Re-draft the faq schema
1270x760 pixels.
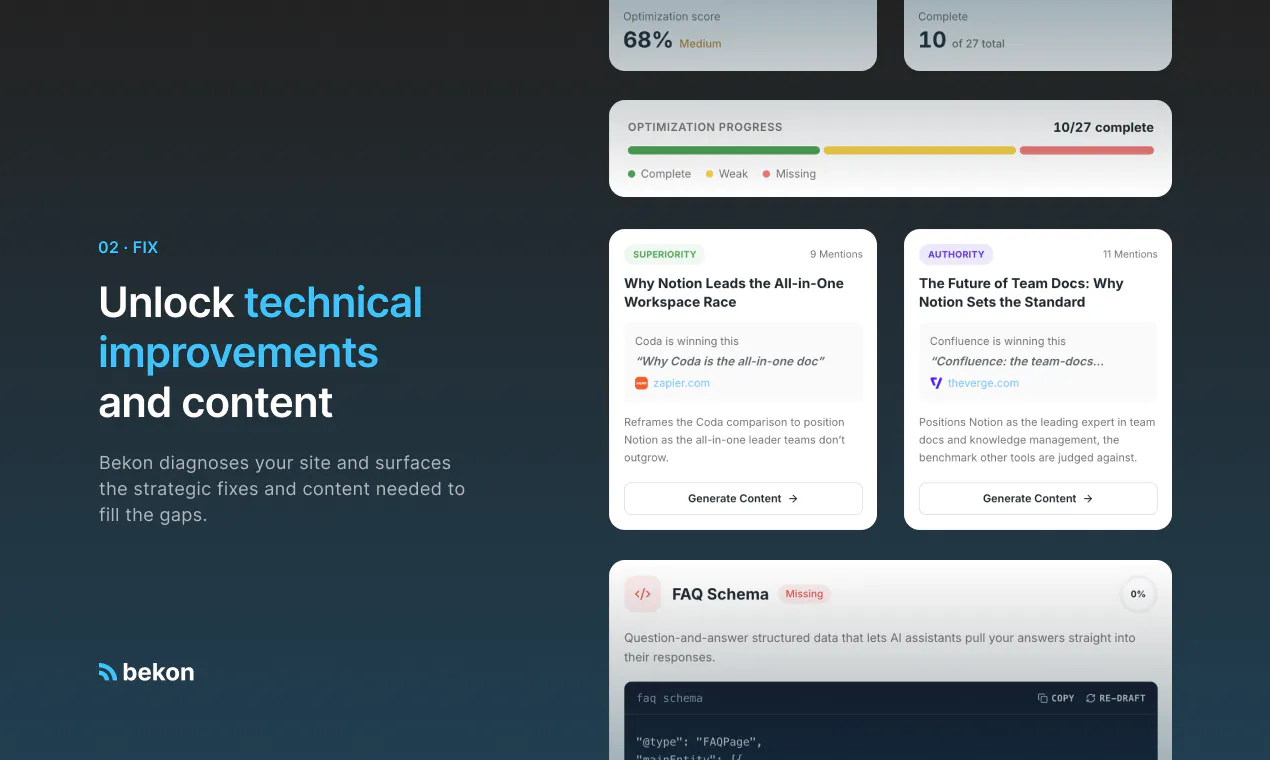[1115, 698]
